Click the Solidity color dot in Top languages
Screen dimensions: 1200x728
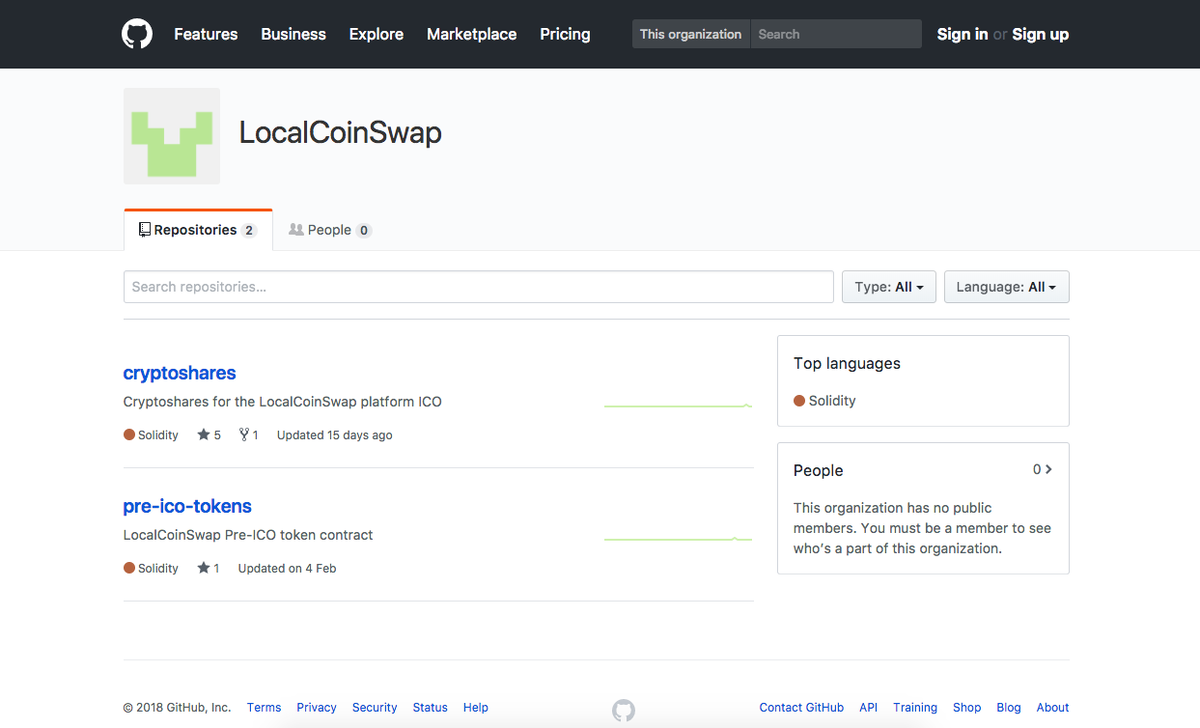(x=799, y=401)
